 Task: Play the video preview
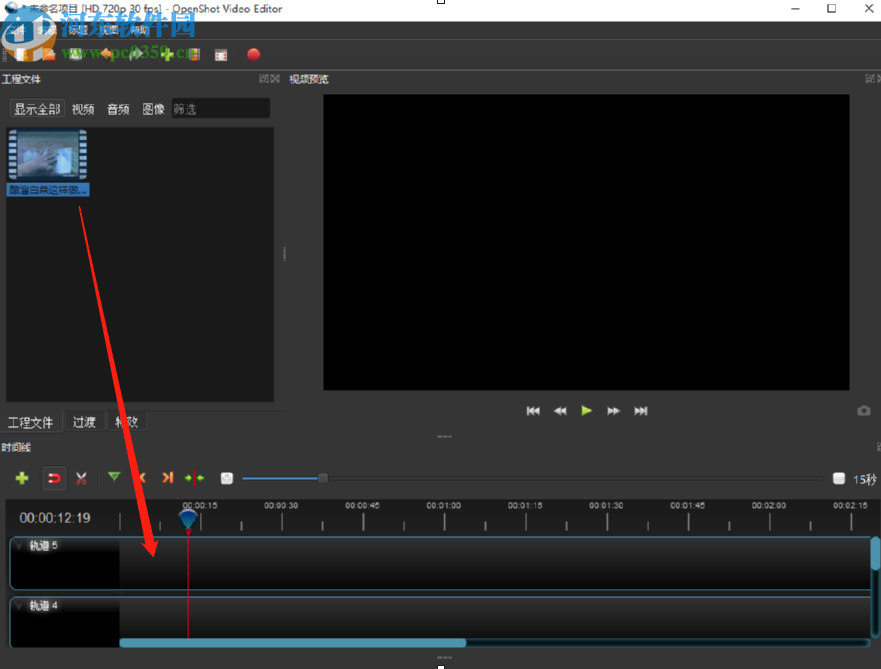pyautogui.click(x=587, y=411)
